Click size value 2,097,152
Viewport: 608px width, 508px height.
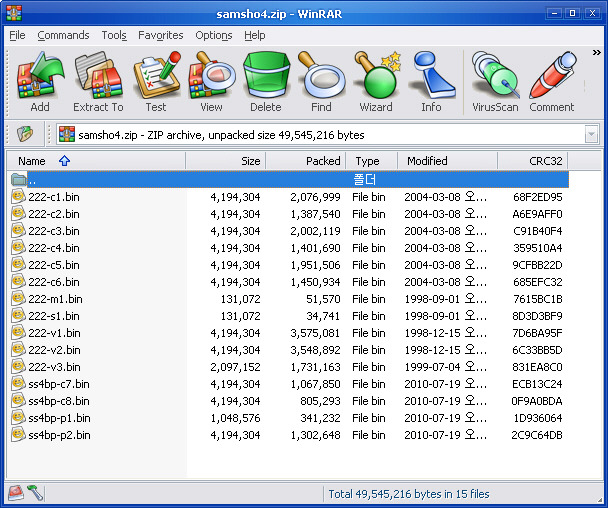coord(235,367)
